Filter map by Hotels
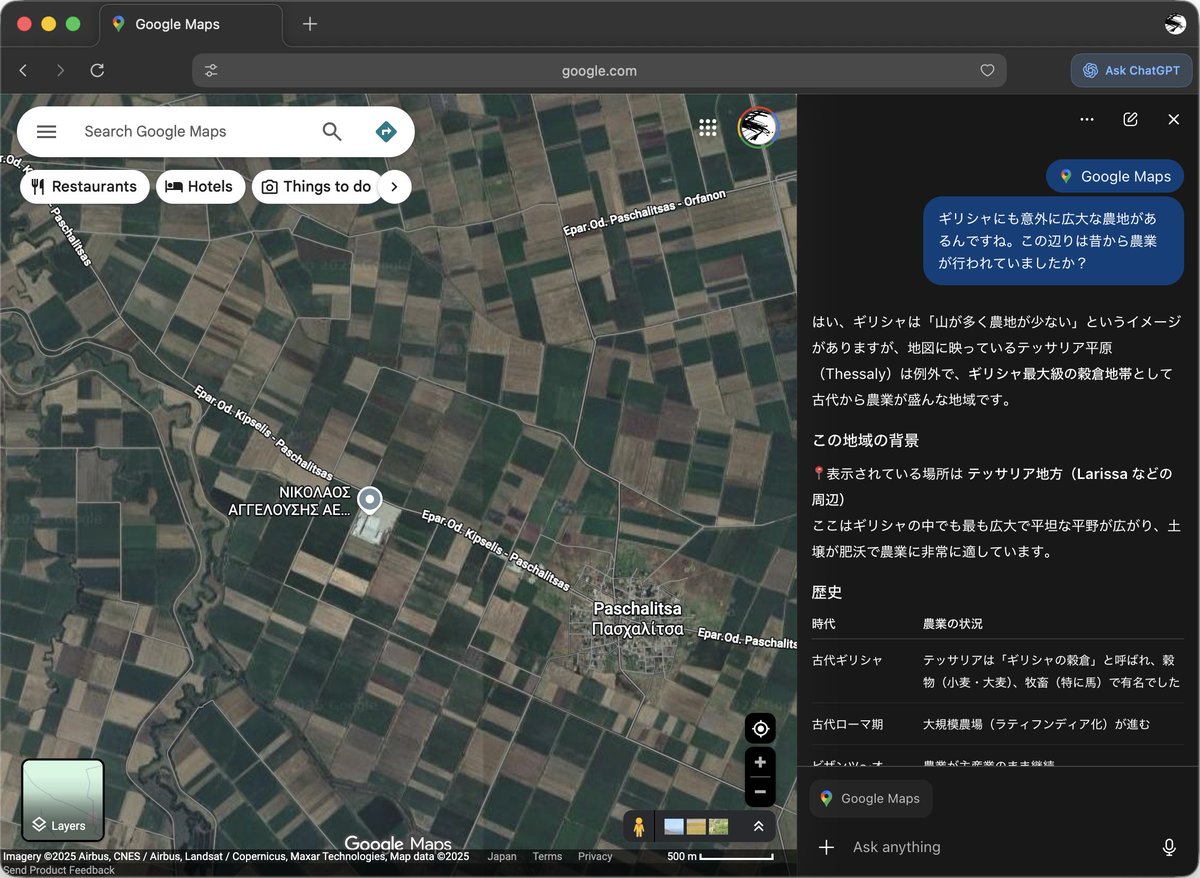The width and height of the screenshot is (1200, 878). 200,187
